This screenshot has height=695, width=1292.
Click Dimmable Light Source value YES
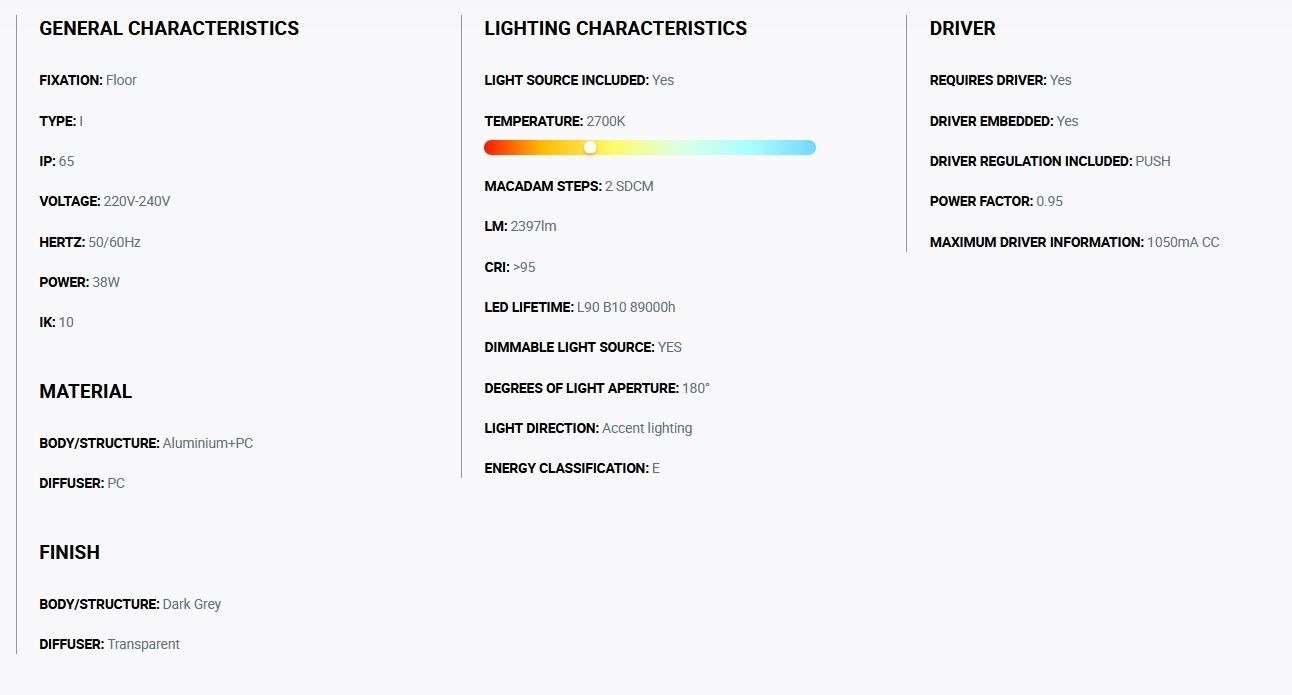click(x=670, y=347)
